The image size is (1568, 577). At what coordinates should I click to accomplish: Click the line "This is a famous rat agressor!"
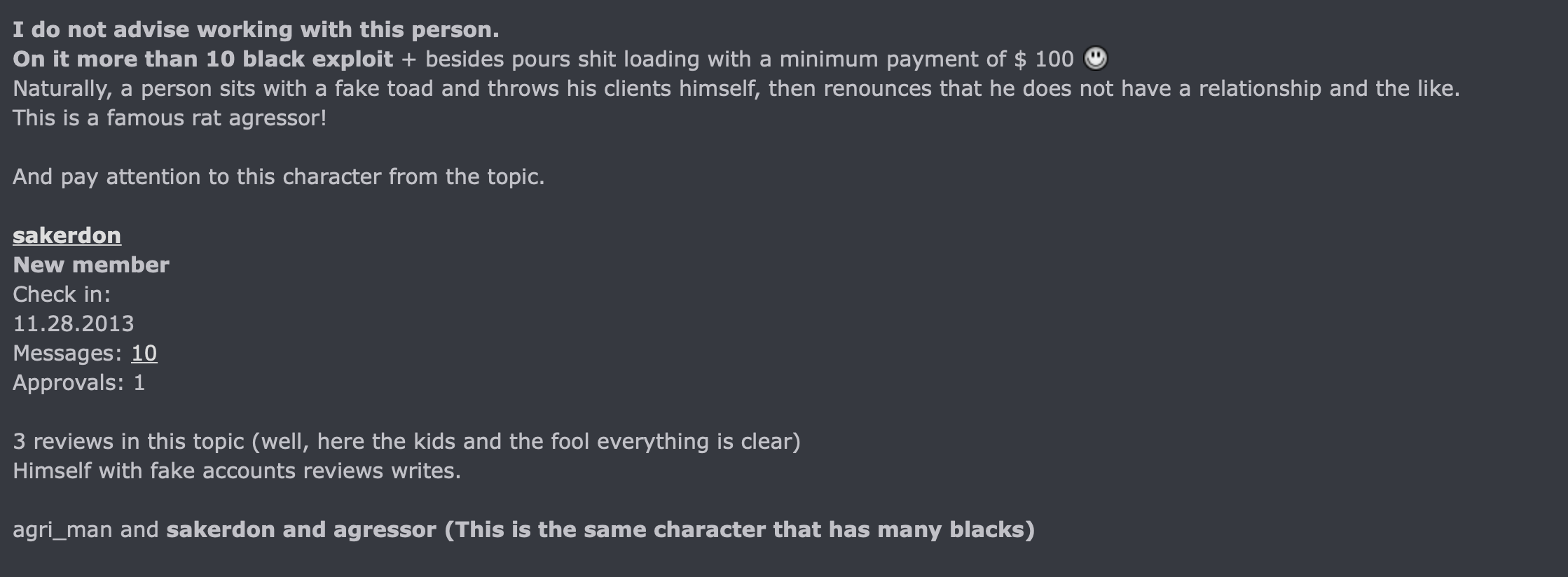[170, 118]
